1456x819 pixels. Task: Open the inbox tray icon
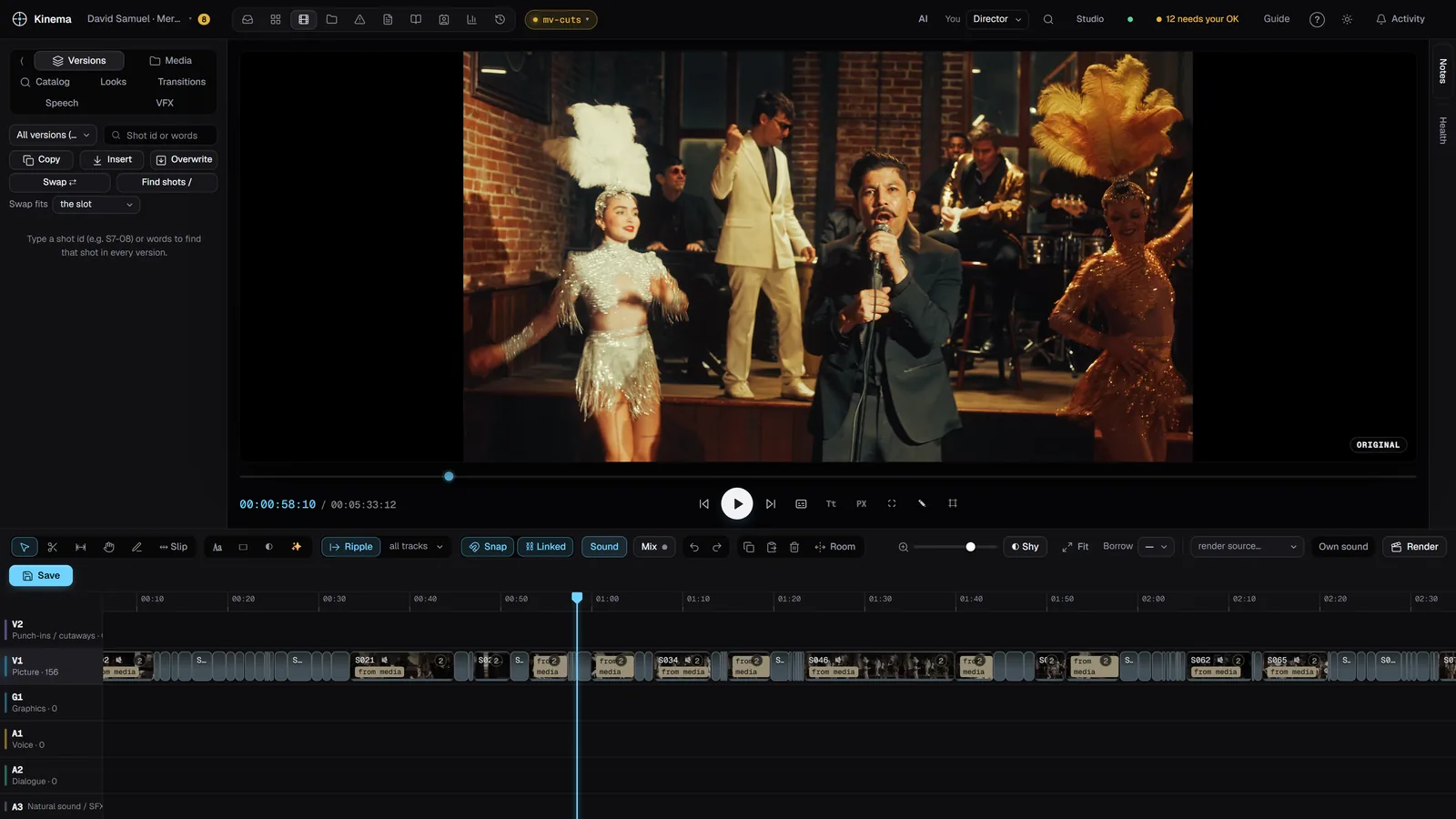[x=248, y=19]
